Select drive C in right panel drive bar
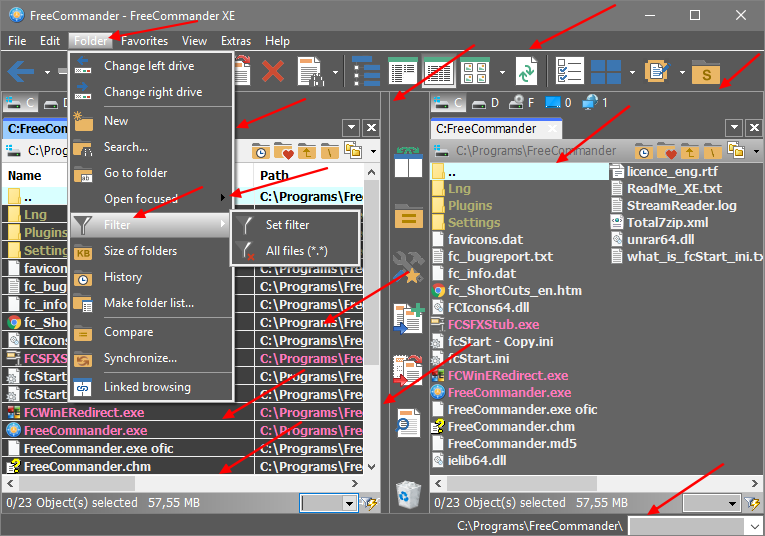Viewport: 765px width, 536px height. (x=448, y=103)
